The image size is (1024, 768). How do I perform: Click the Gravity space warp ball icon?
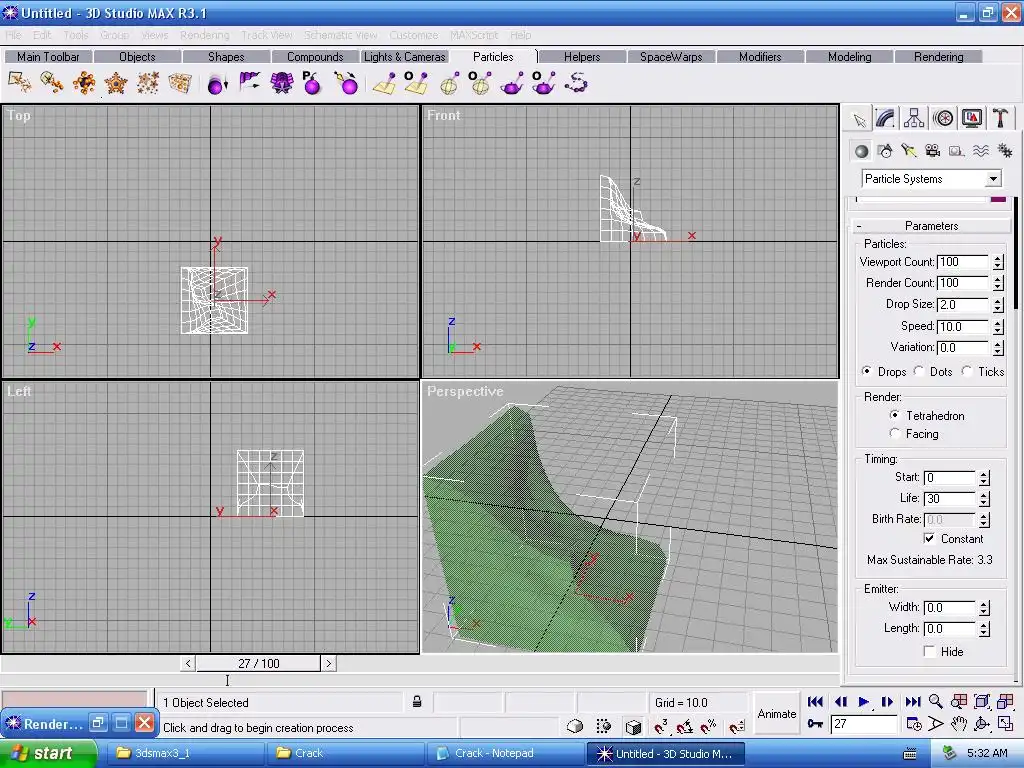coord(217,83)
